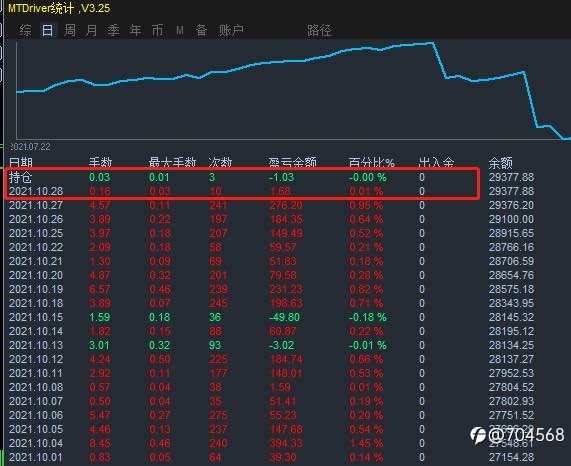Click balance value 29100.00
Viewport: 571px width, 466px height.
[511, 219]
